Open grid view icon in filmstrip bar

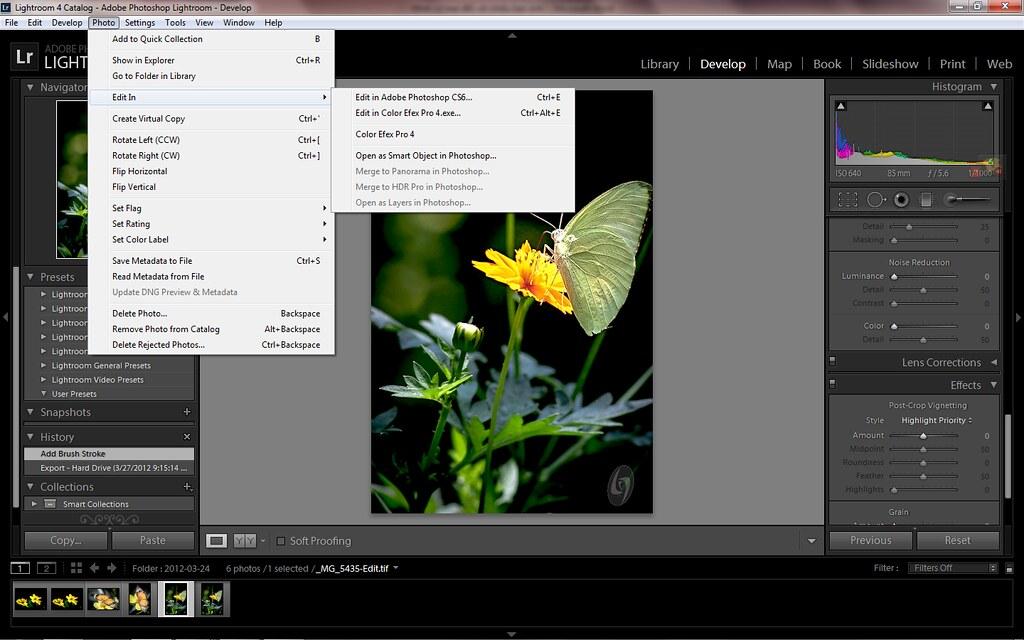[76, 568]
